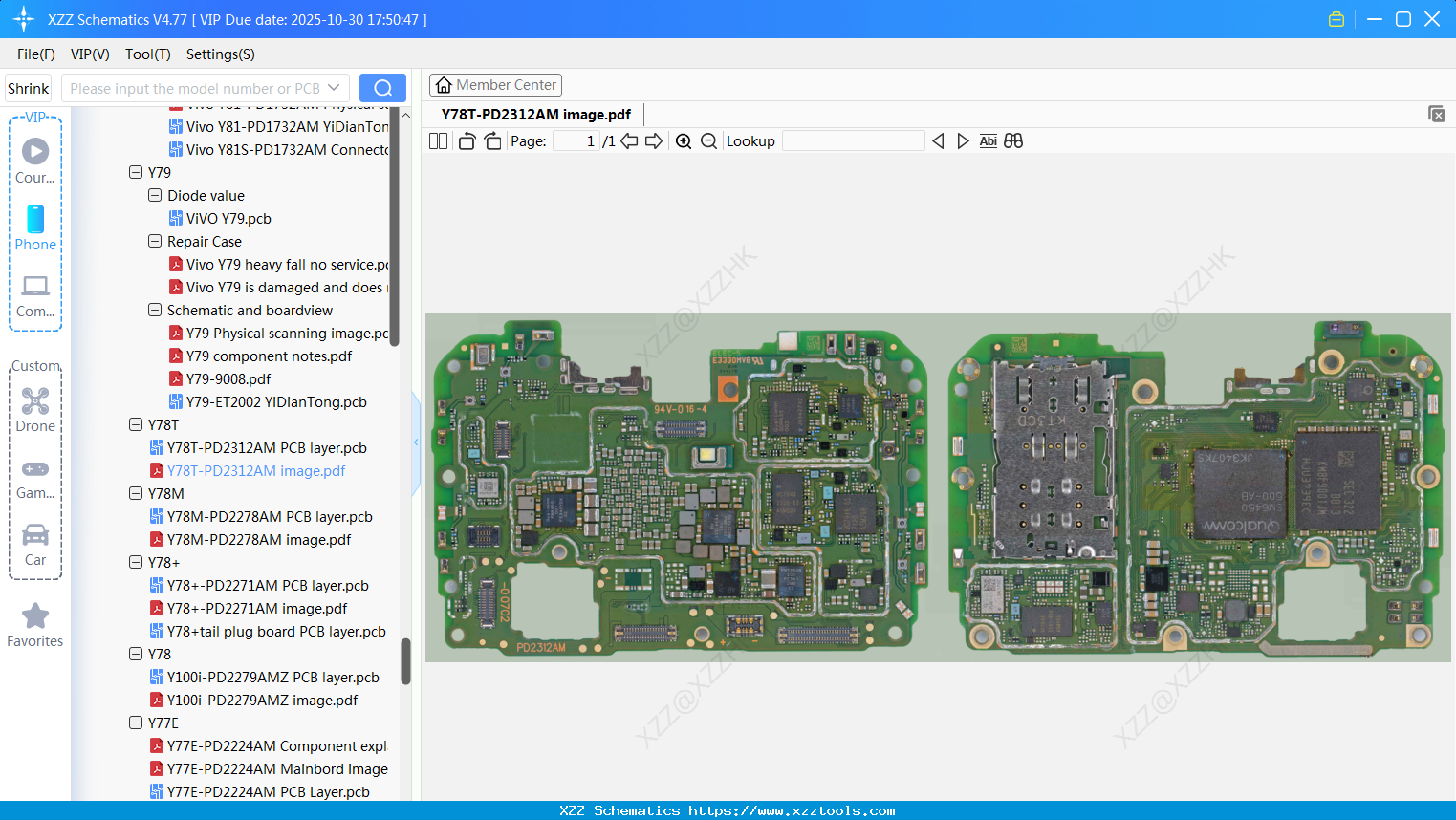
Task: Open Y78+-PD2271AM image.pdf
Action: pyautogui.click(x=257, y=608)
